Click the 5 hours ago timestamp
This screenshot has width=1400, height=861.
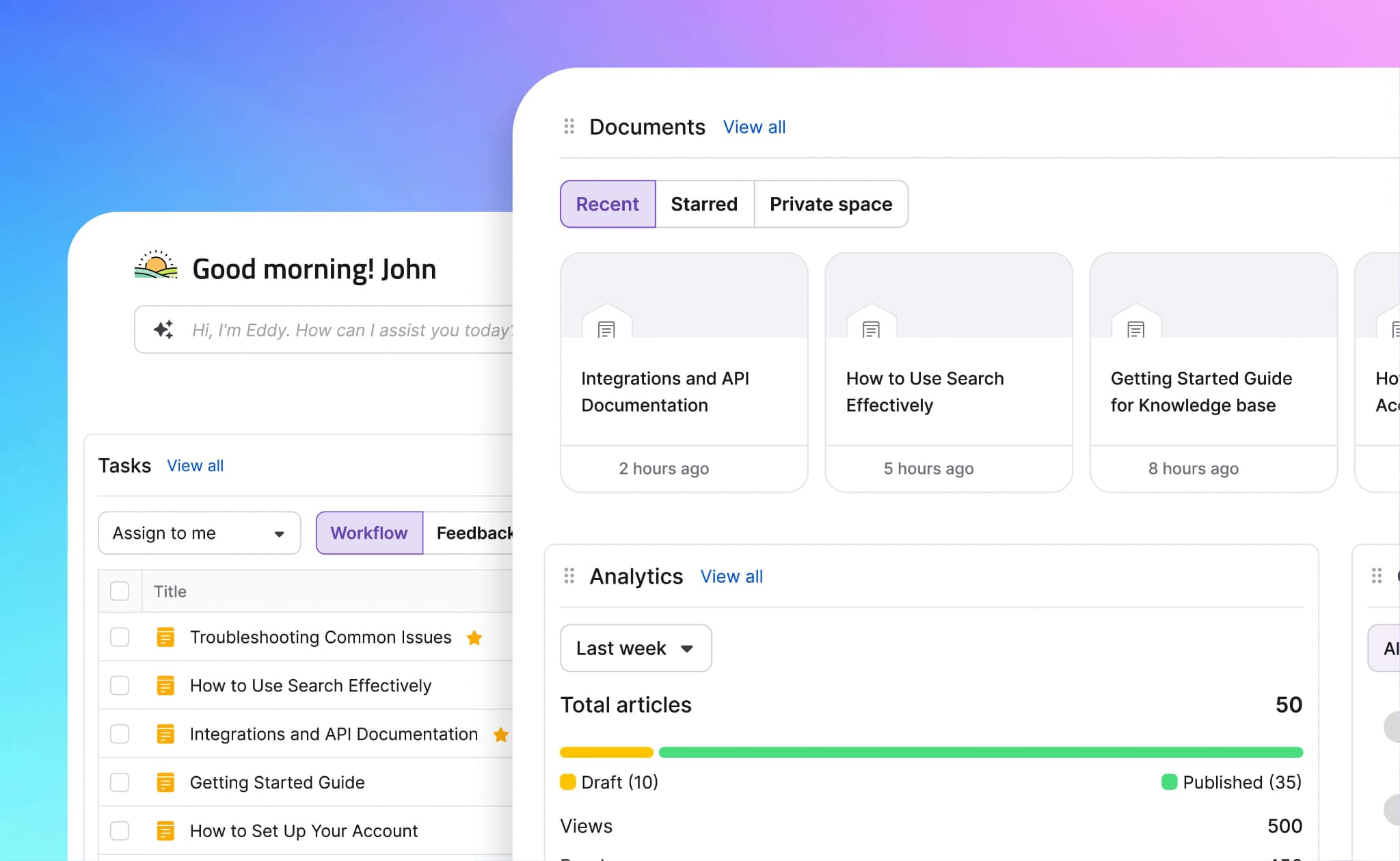[928, 468]
